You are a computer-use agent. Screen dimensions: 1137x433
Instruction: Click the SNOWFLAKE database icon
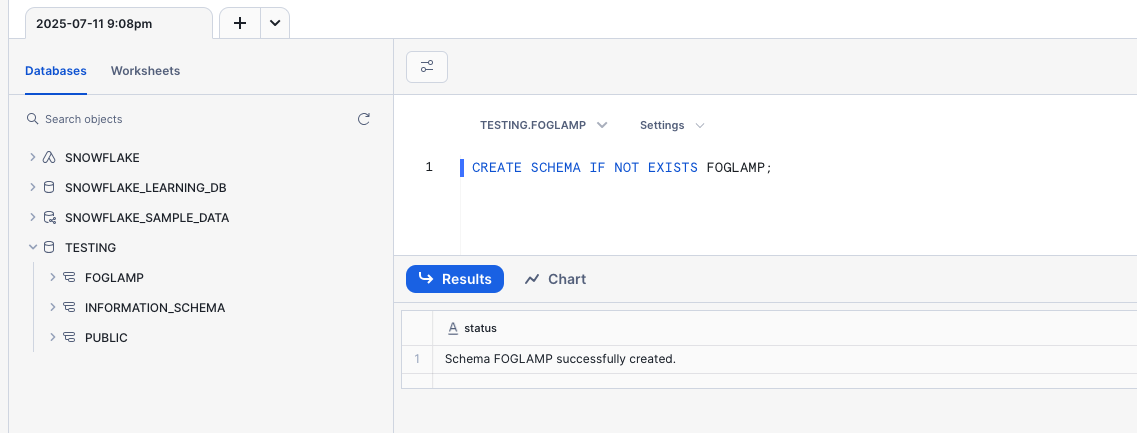coord(49,158)
